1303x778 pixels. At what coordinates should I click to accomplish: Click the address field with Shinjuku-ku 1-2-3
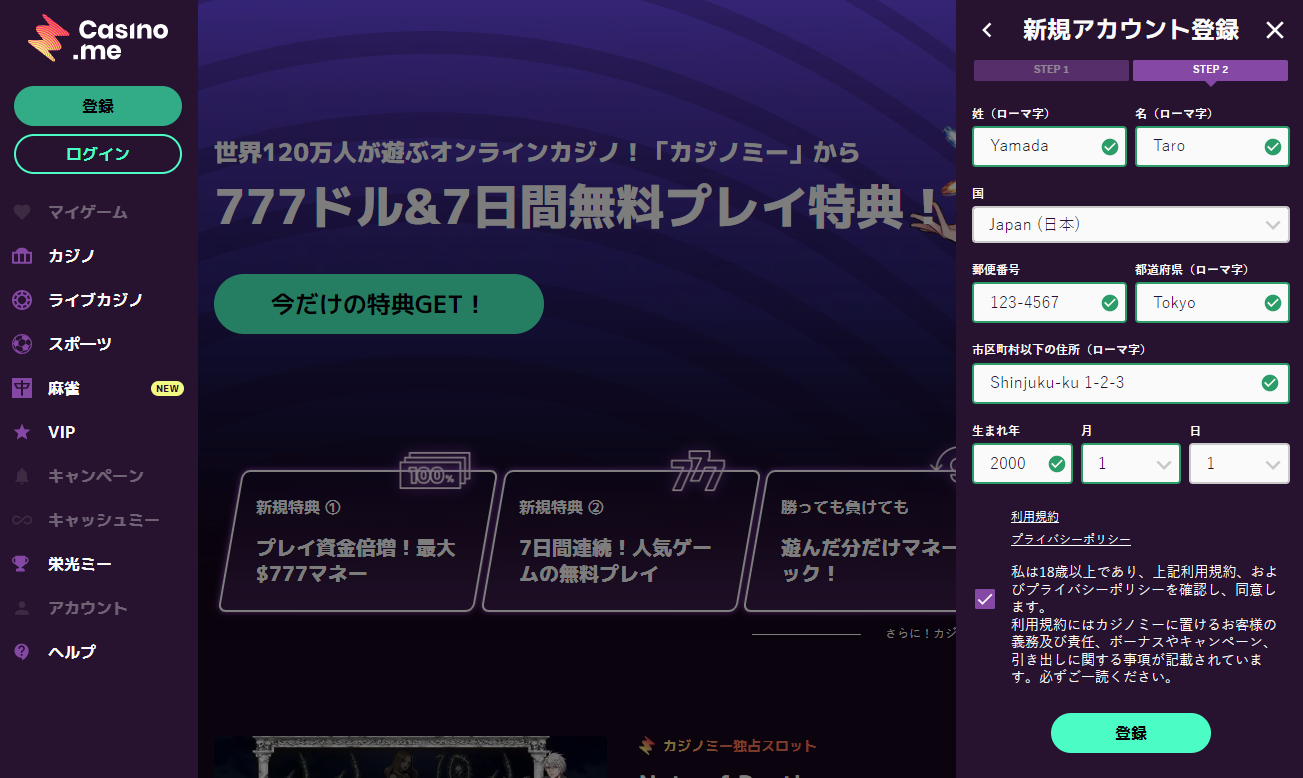[x=1131, y=383]
